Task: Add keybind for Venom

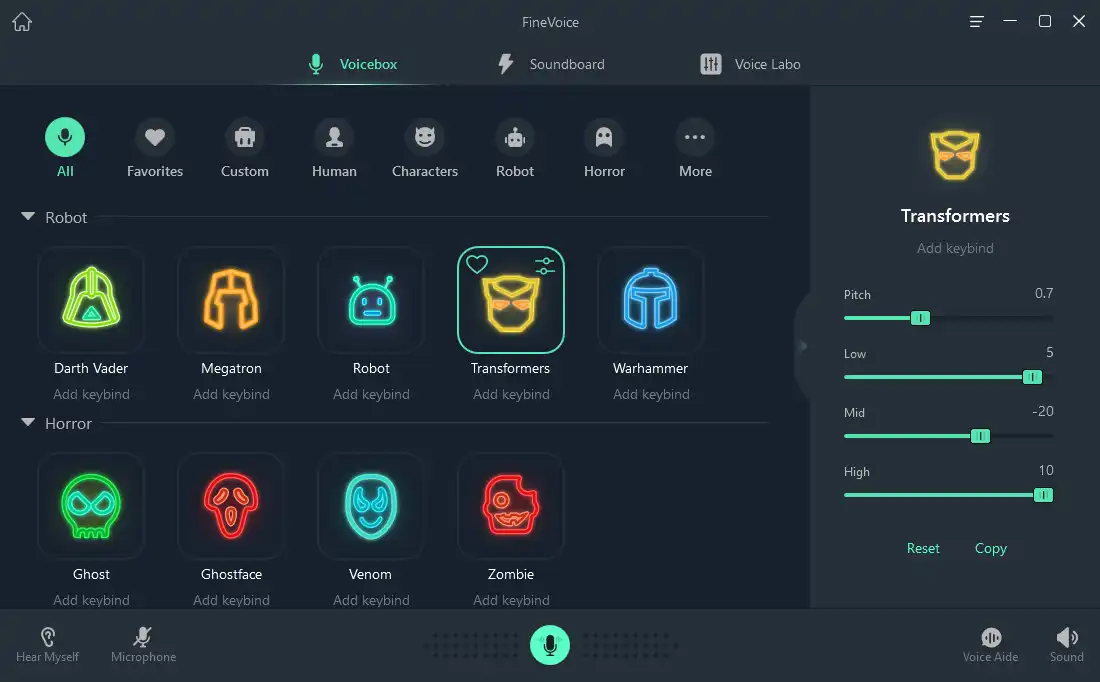Action: point(371,601)
